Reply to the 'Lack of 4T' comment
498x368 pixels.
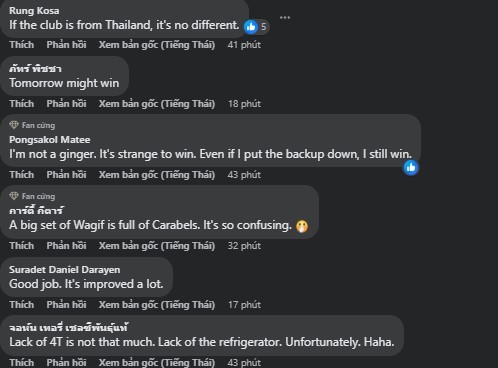(66, 362)
